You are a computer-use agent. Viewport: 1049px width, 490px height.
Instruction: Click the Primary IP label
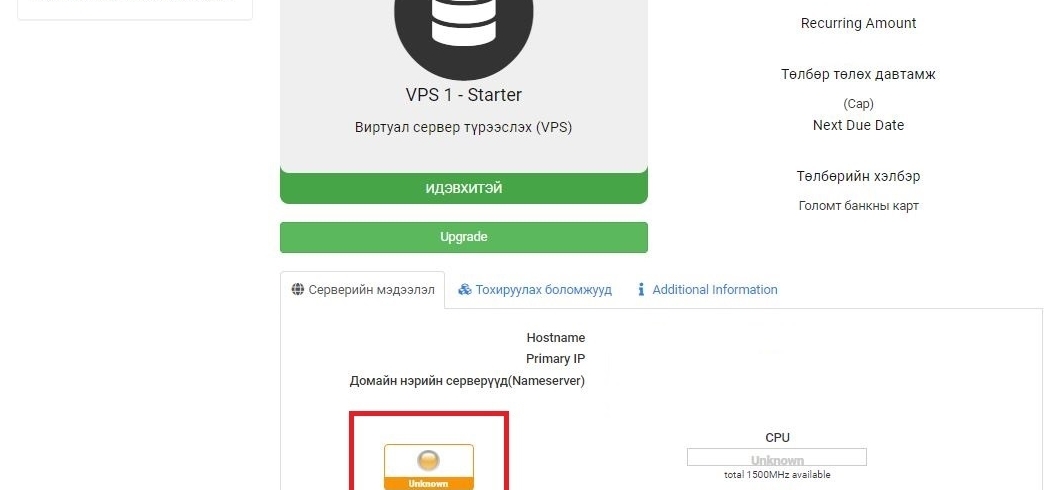(x=555, y=359)
